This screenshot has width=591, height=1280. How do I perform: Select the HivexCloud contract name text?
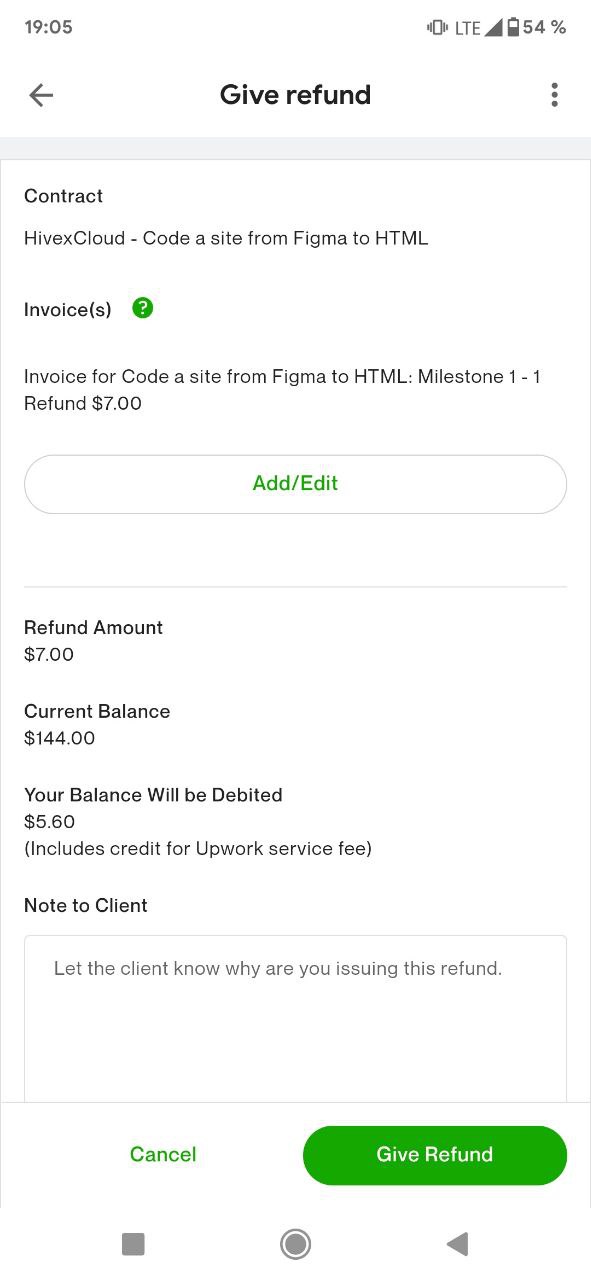point(226,238)
